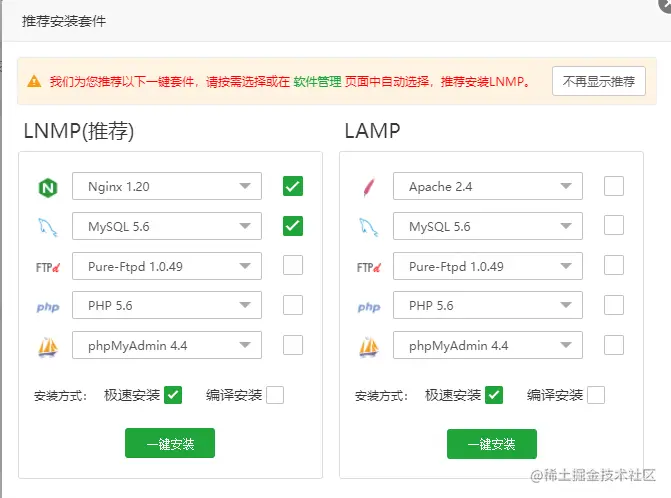
Task: Click the orange warning triangle icon
Action: (x=34, y=81)
